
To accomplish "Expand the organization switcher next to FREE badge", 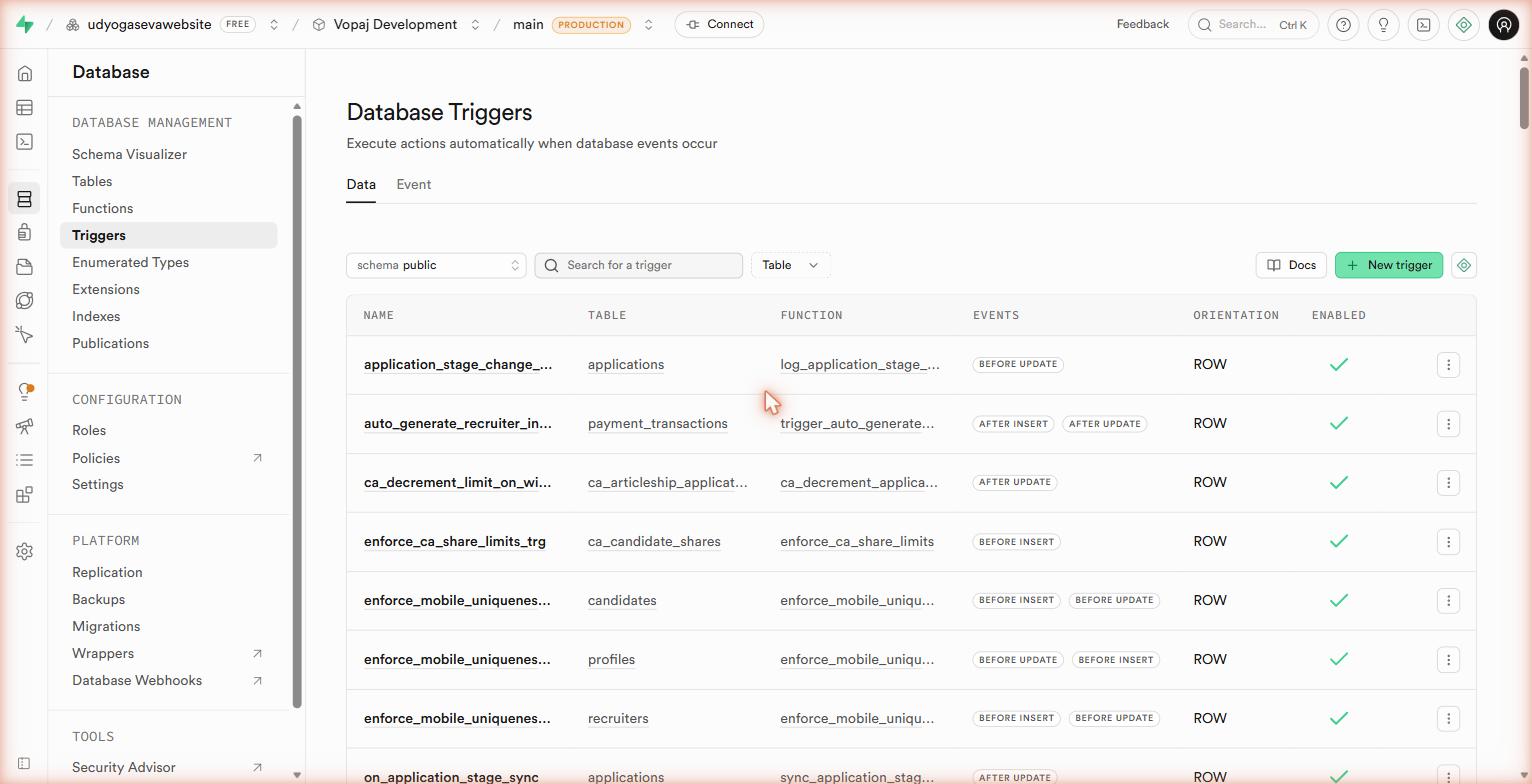I will pyautogui.click(x=273, y=25).
